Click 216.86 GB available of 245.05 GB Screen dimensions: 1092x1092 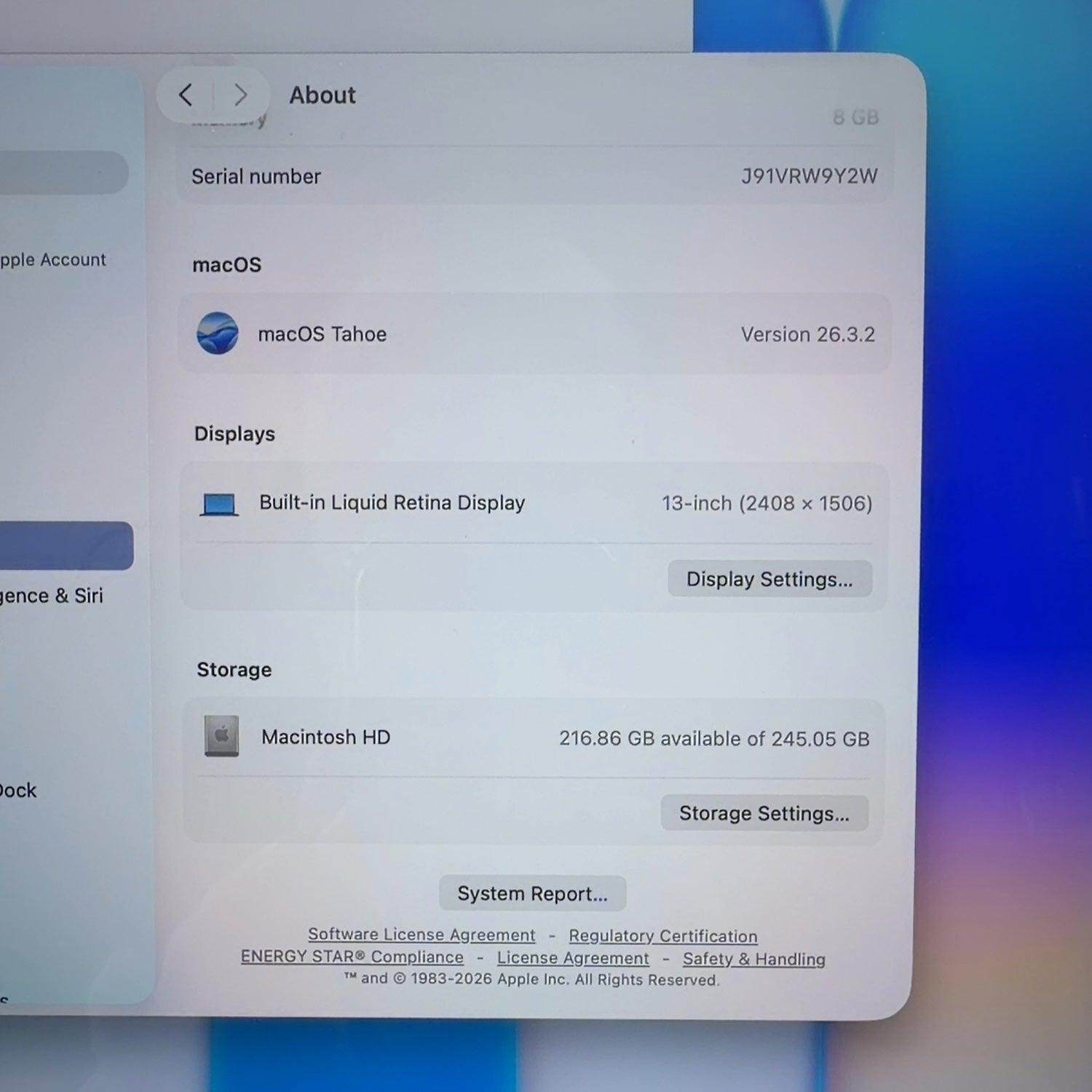[x=714, y=739]
